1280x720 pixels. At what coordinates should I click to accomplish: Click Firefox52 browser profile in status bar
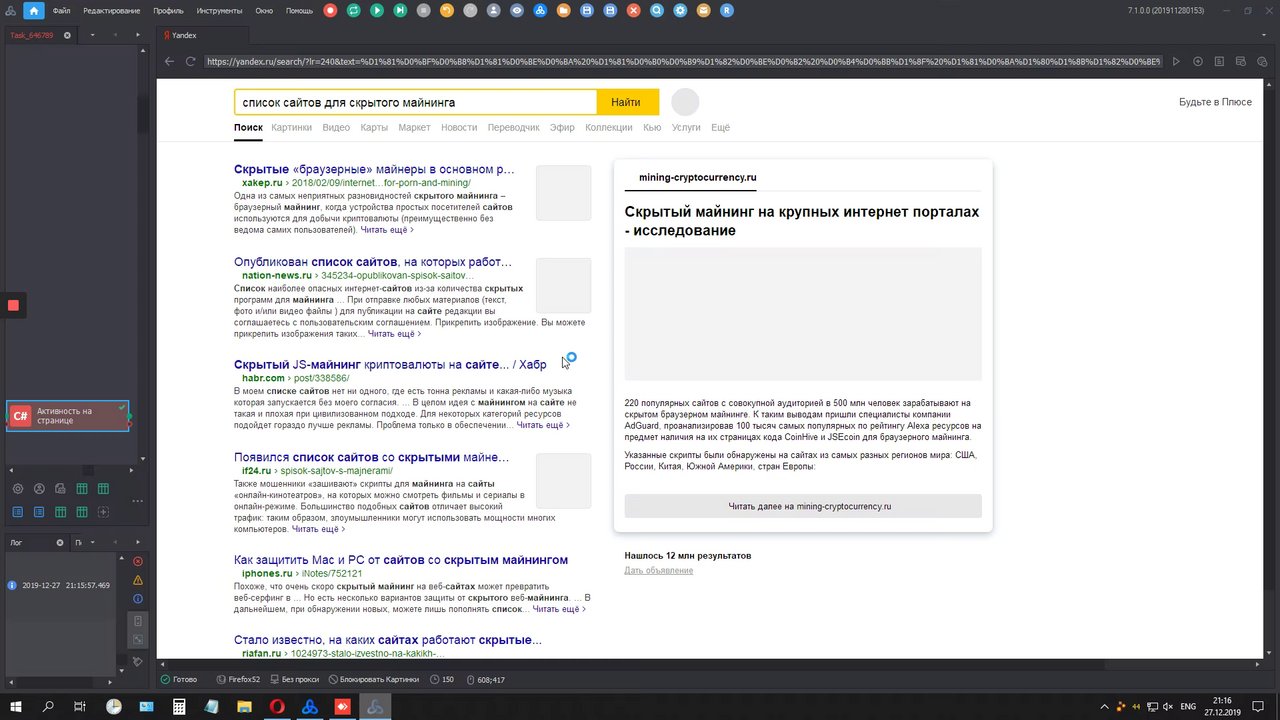click(238, 680)
